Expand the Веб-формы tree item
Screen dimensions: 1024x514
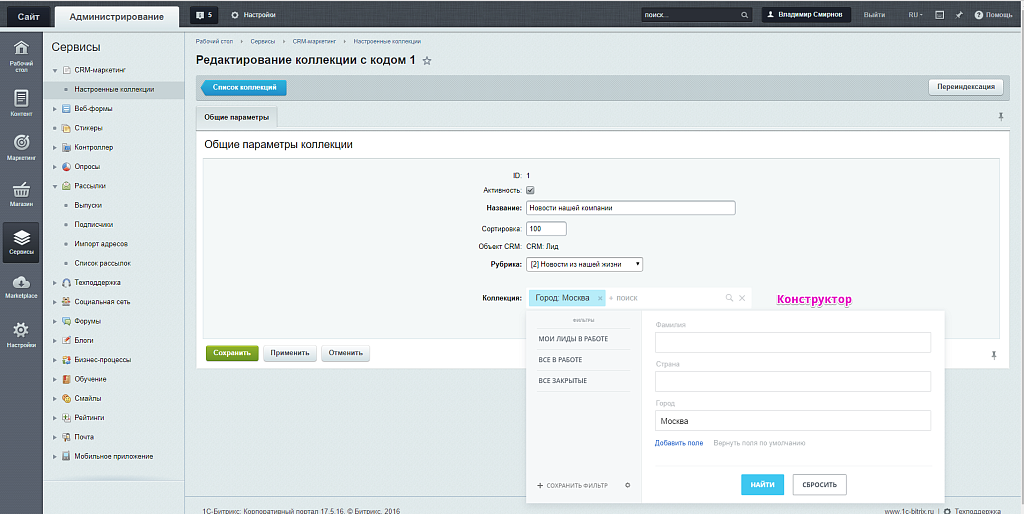point(55,109)
